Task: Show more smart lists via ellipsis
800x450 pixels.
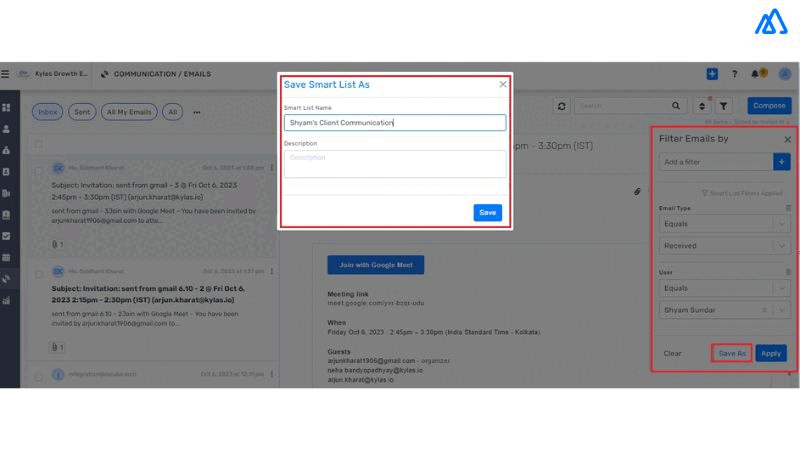Action: click(x=197, y=112)
